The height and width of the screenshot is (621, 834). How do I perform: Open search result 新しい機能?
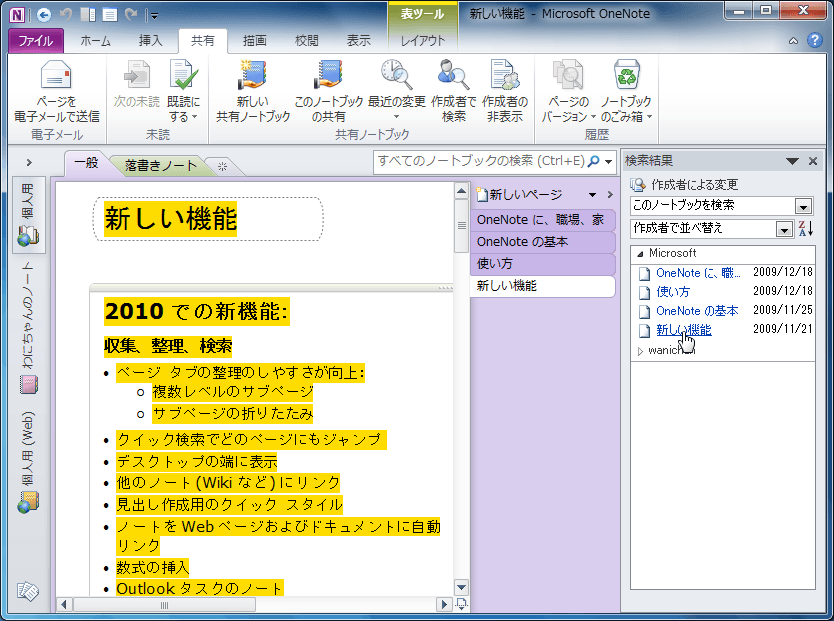pyautogui.click(x=683, y=330)
